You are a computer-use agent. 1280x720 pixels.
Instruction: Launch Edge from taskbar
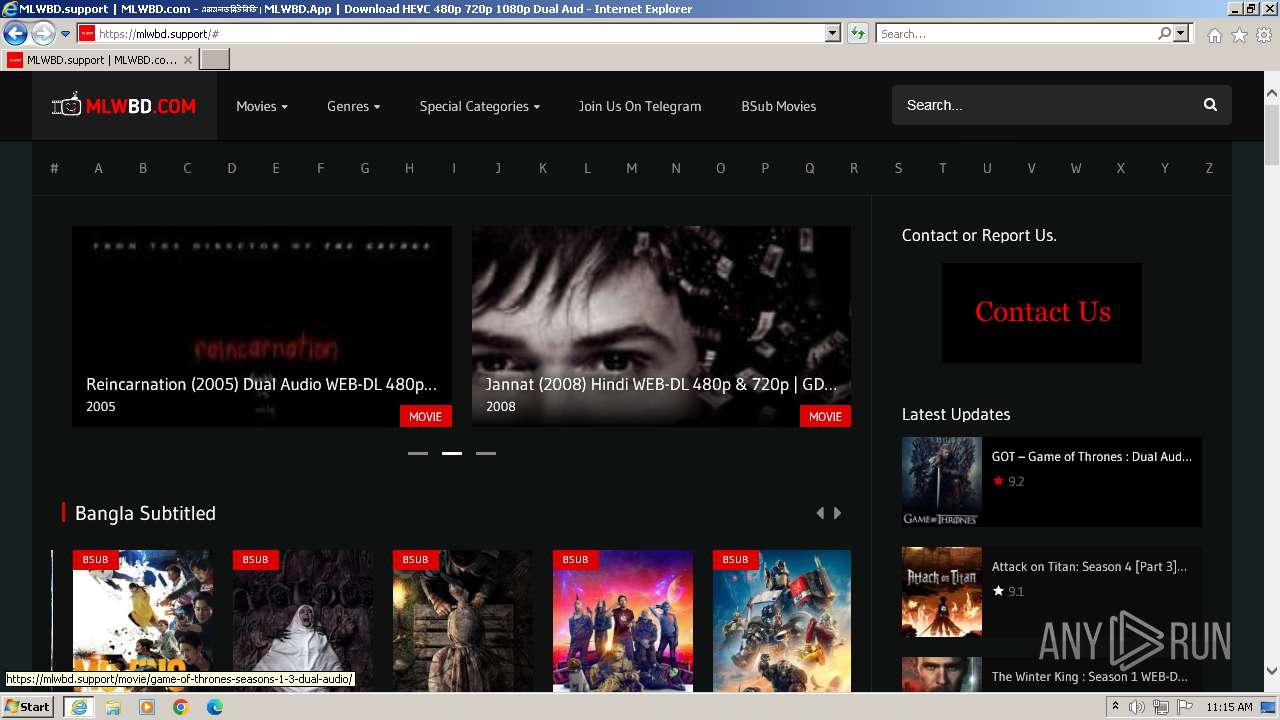click(x=215, y=707)
